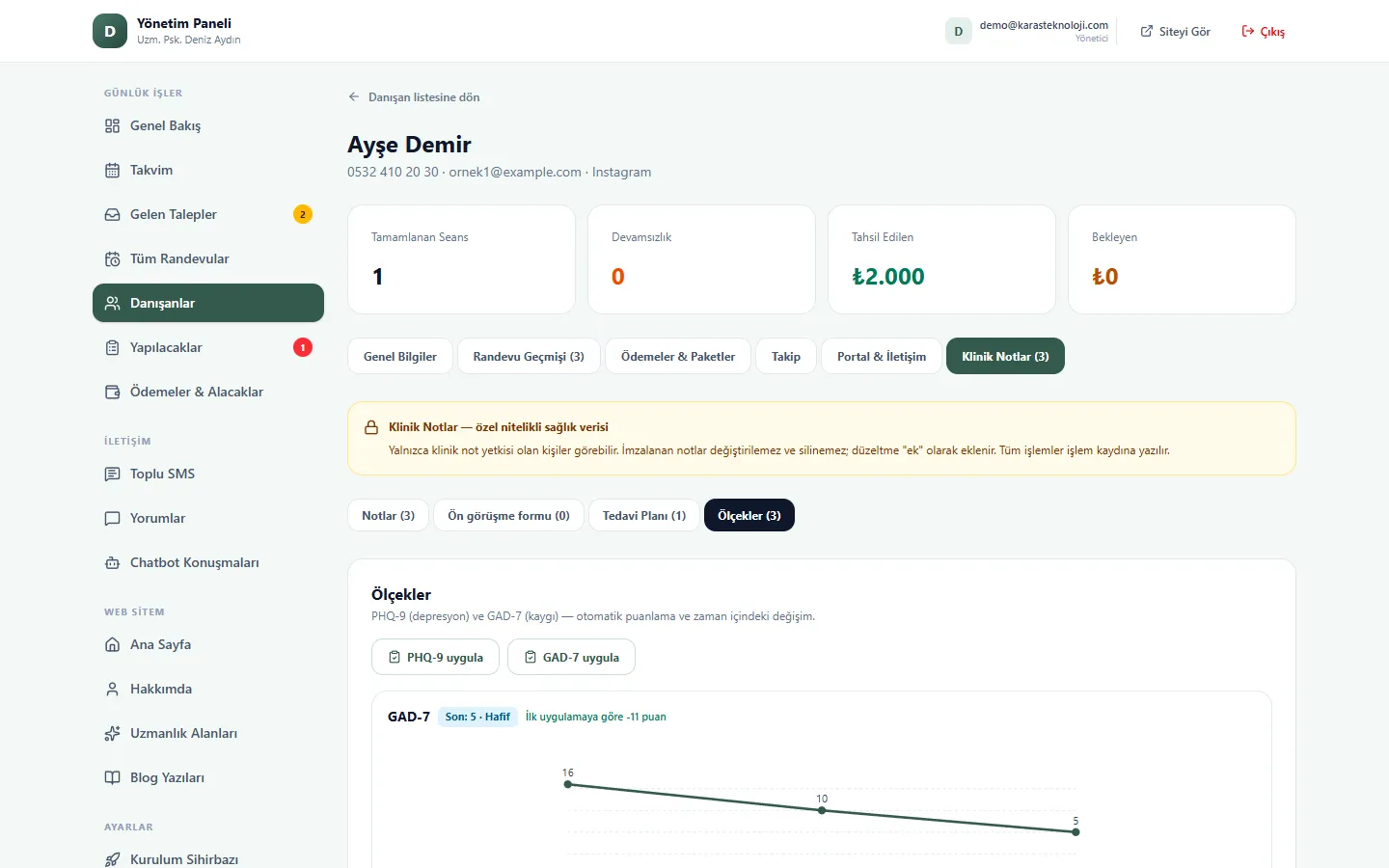Image resolution: width=1389 pixels, height=868 pixels.
Task: Open the Chatbot Konuşmaları robot icon
Action: (x=112, y=562)
